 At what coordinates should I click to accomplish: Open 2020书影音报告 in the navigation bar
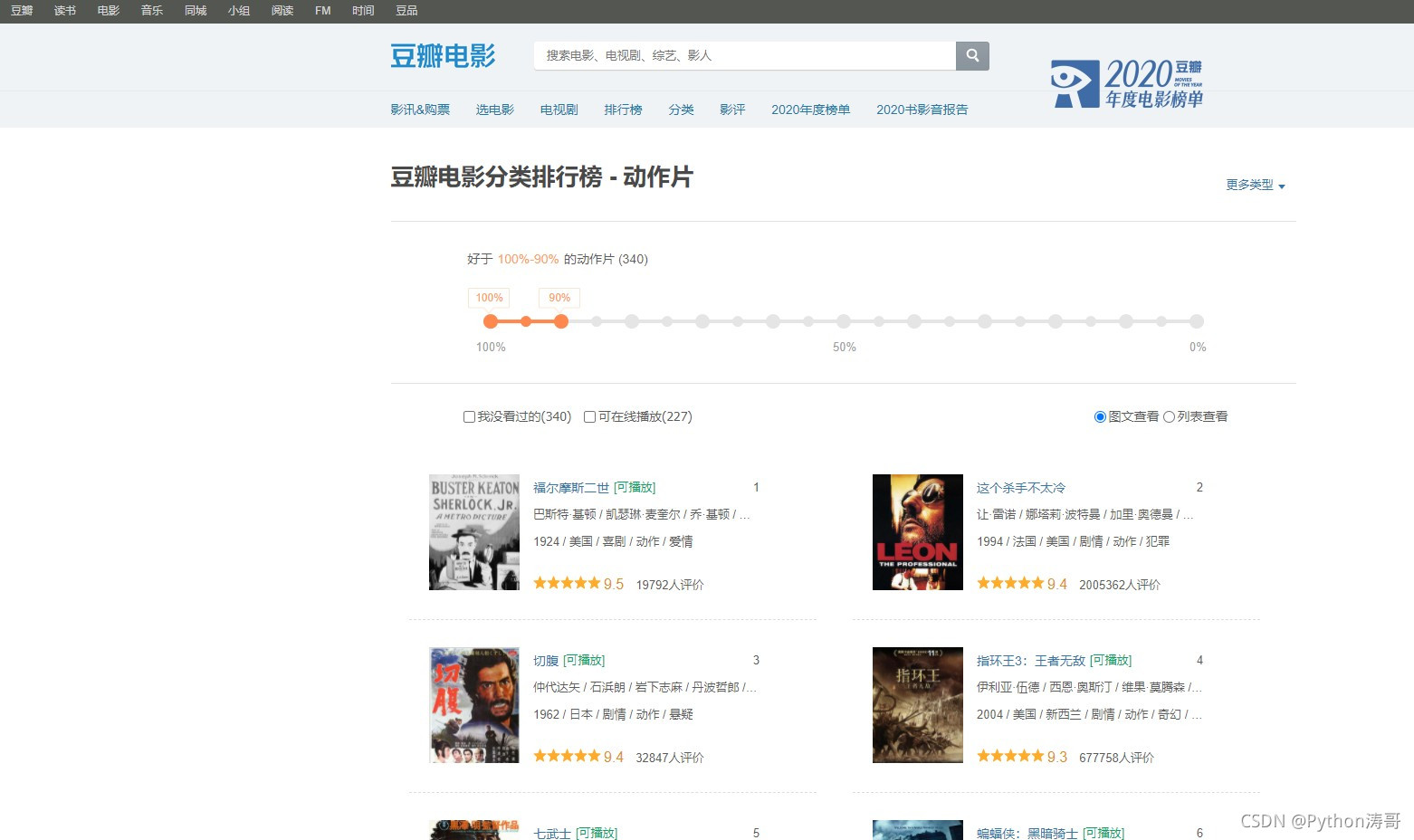click(922, 110)
